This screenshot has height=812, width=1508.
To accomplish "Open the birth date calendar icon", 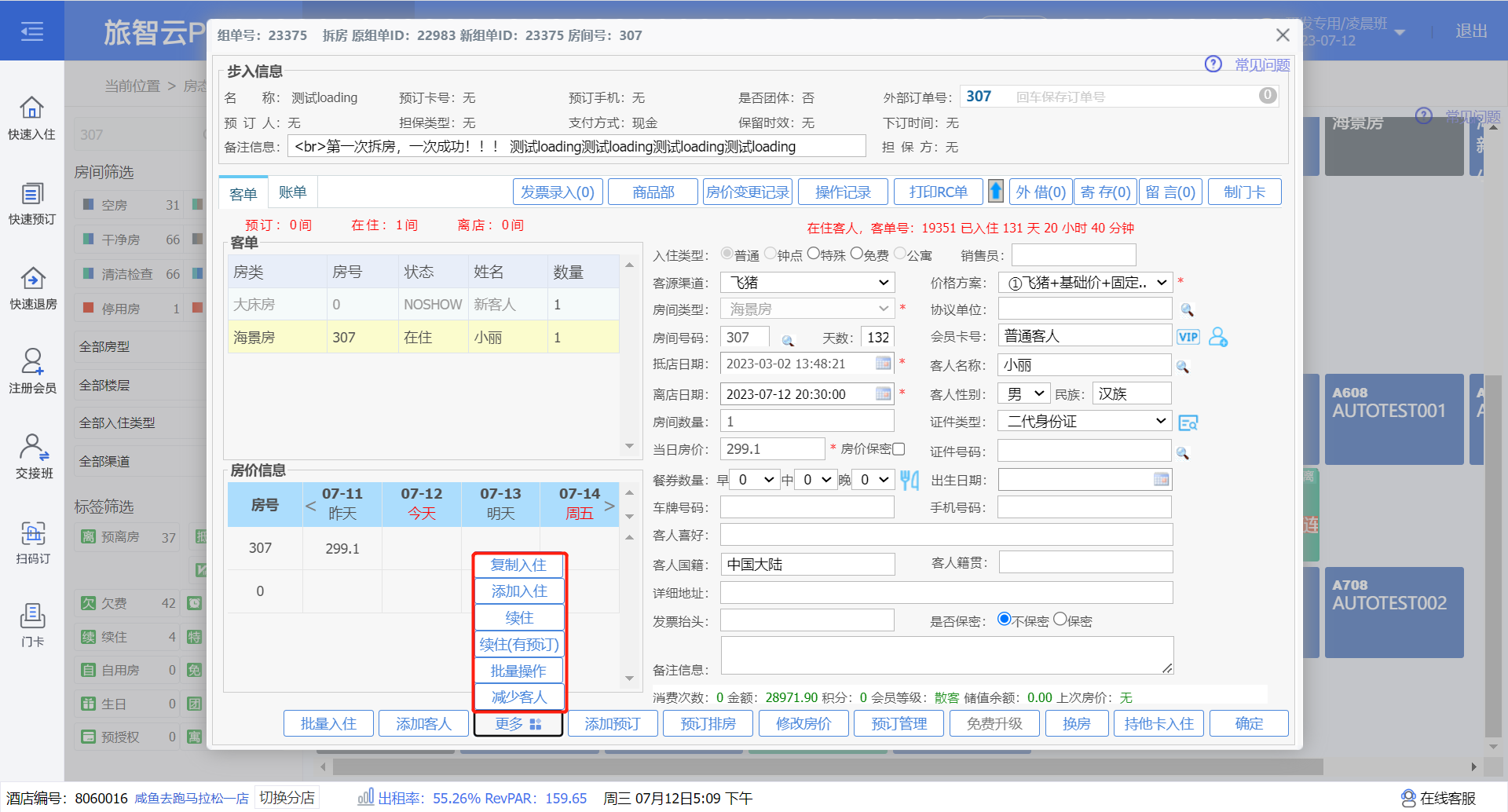I will point(1162,479).
